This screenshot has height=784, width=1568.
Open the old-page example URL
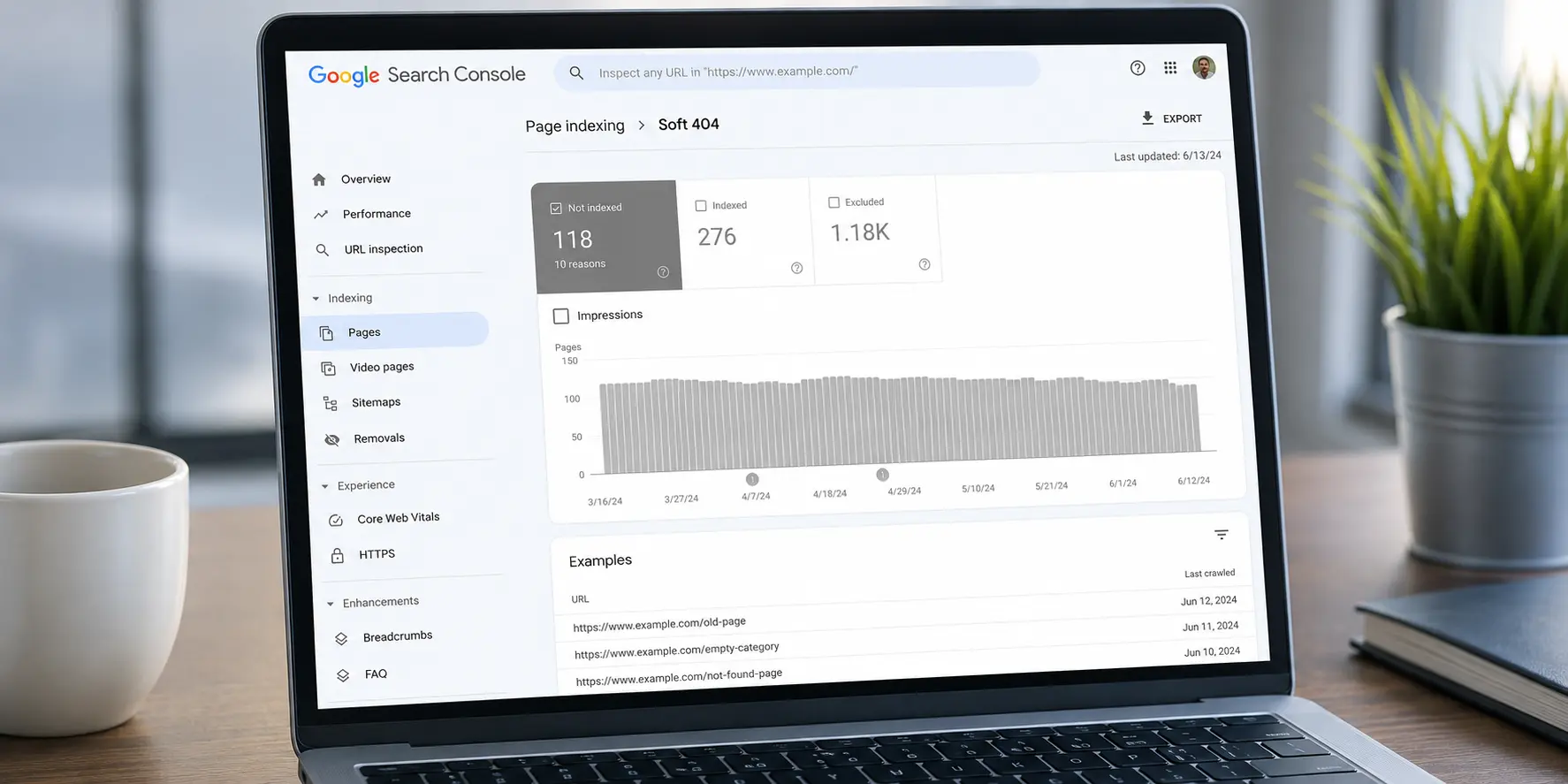click(x=659, y=624)
